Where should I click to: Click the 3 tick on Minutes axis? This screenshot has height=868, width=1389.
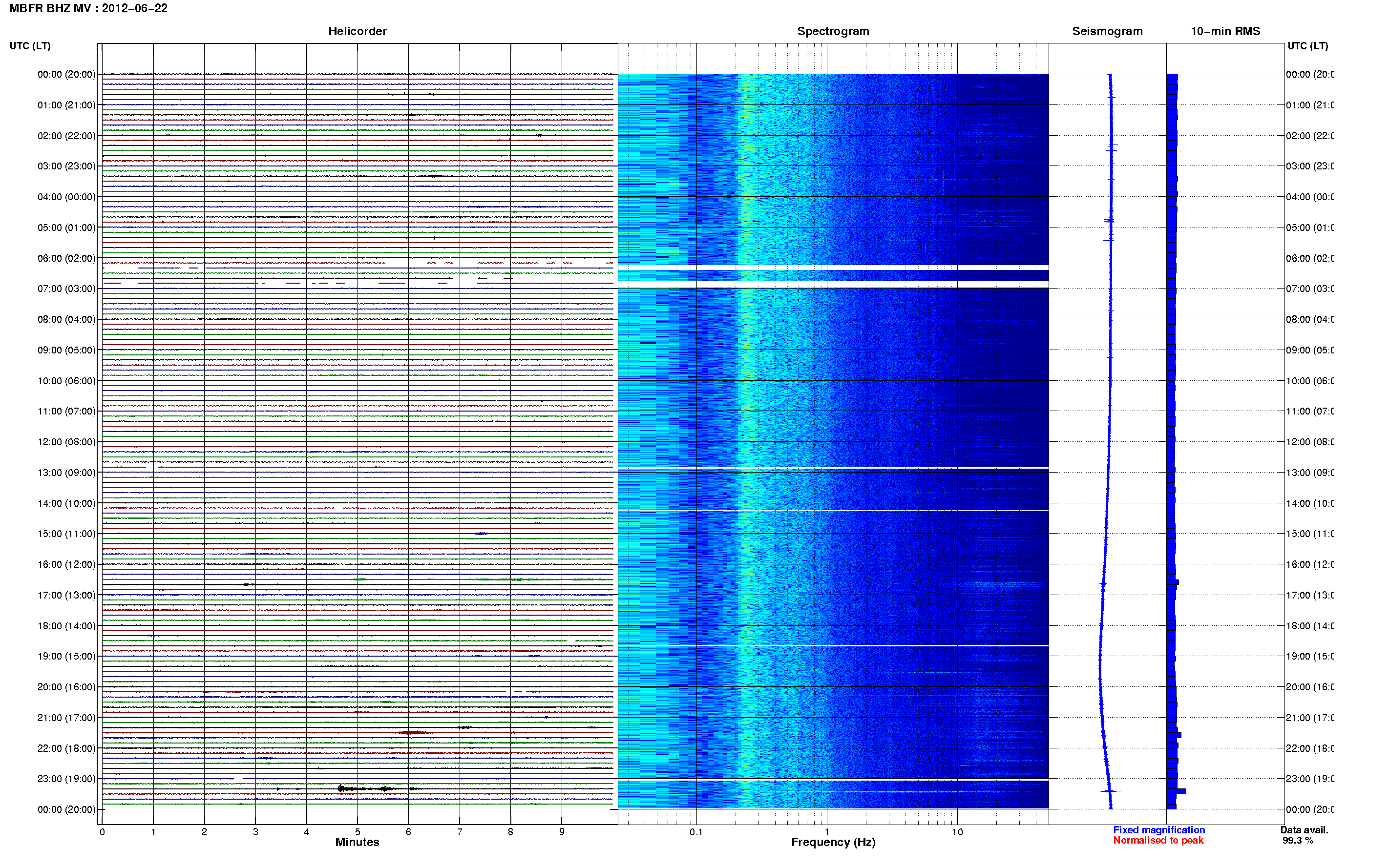tap(255, 832)
